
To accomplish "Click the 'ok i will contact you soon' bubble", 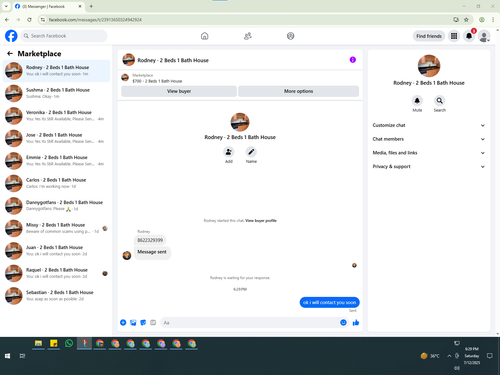I will 329,302.
